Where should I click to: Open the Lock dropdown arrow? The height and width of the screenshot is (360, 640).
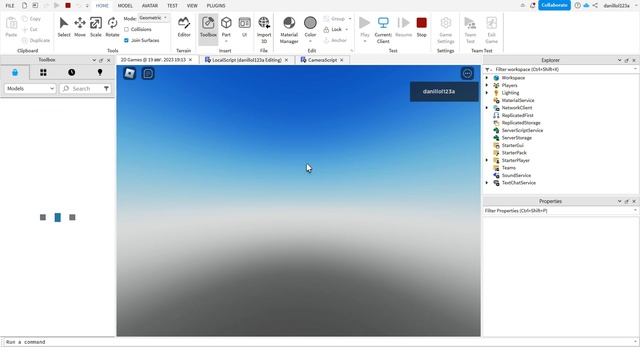point(347,29)
